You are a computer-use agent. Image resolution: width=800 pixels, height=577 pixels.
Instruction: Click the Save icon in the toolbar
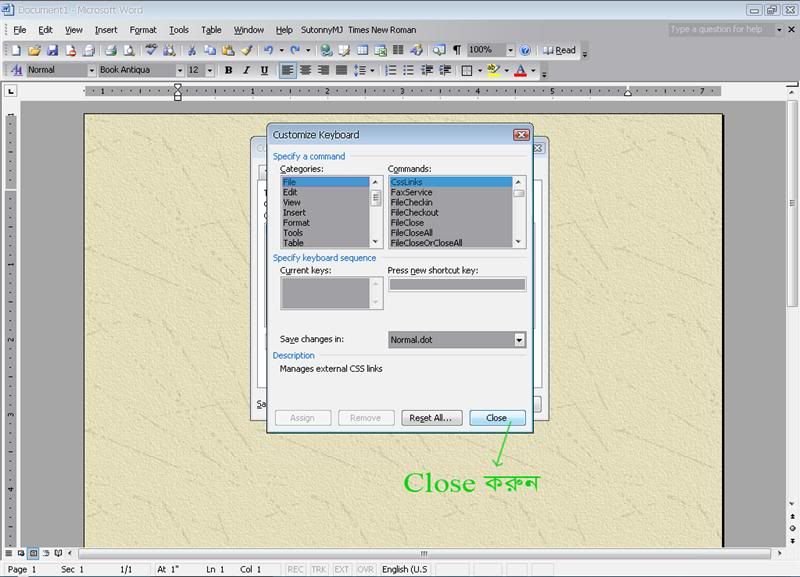pos(53,50)
